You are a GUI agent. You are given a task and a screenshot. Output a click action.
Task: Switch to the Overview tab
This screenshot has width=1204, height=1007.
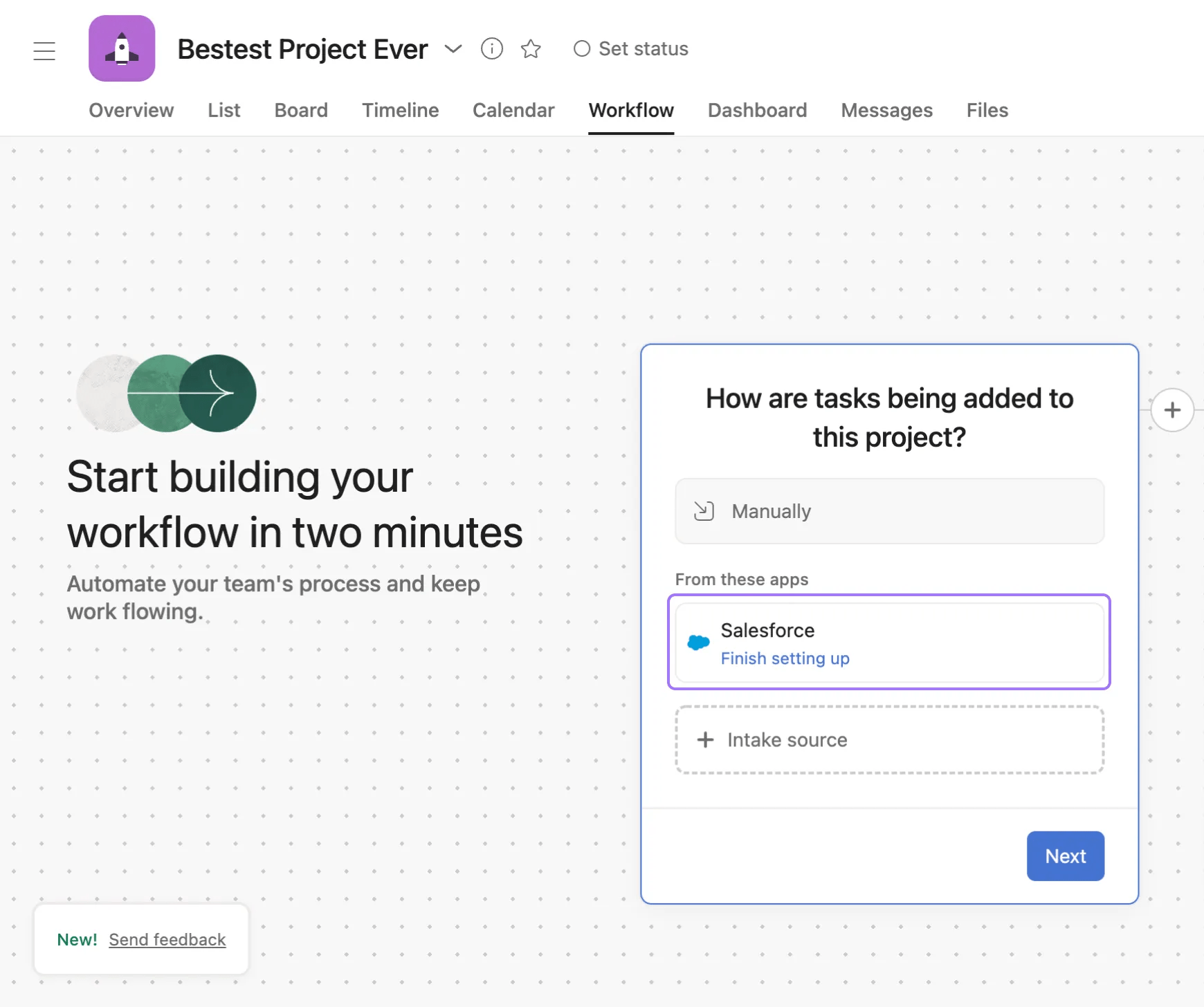[x=131, y=110]
